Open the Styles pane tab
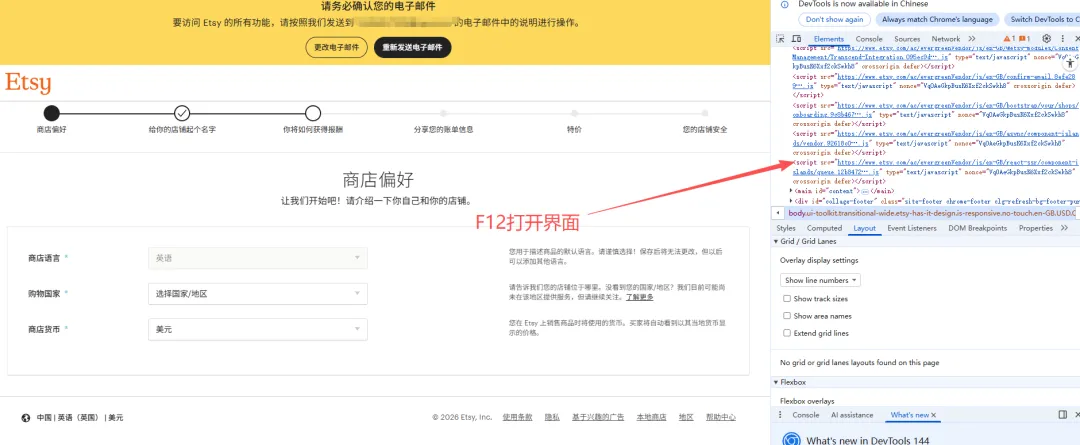This screenshot has width=1080, height=445. [786, 228]
